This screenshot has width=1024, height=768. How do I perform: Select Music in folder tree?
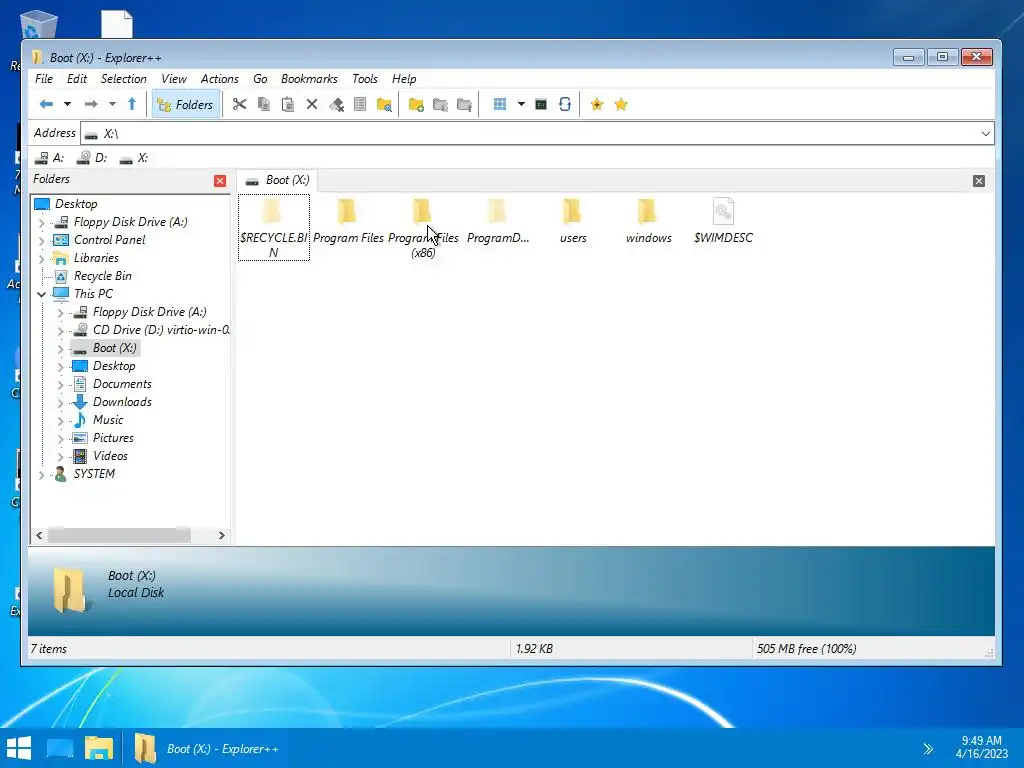[x=107, y=420]
